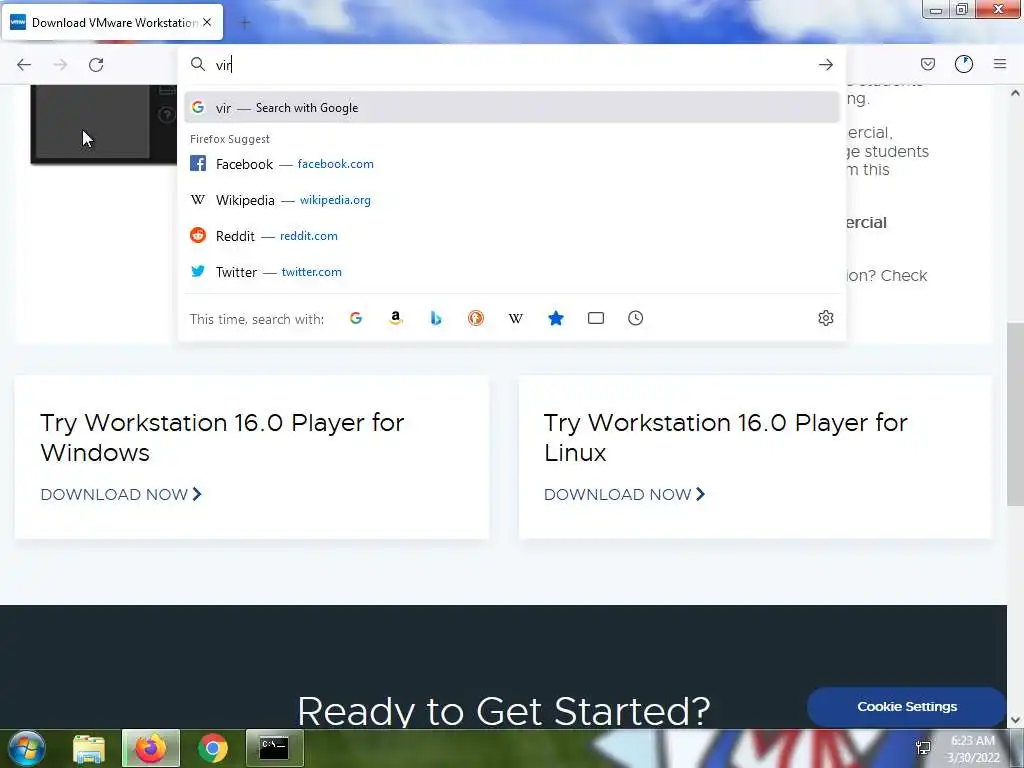This screenshot has width=1024, height=768.
Task: Click the network tray icon
Action: [x=923, y=748]
